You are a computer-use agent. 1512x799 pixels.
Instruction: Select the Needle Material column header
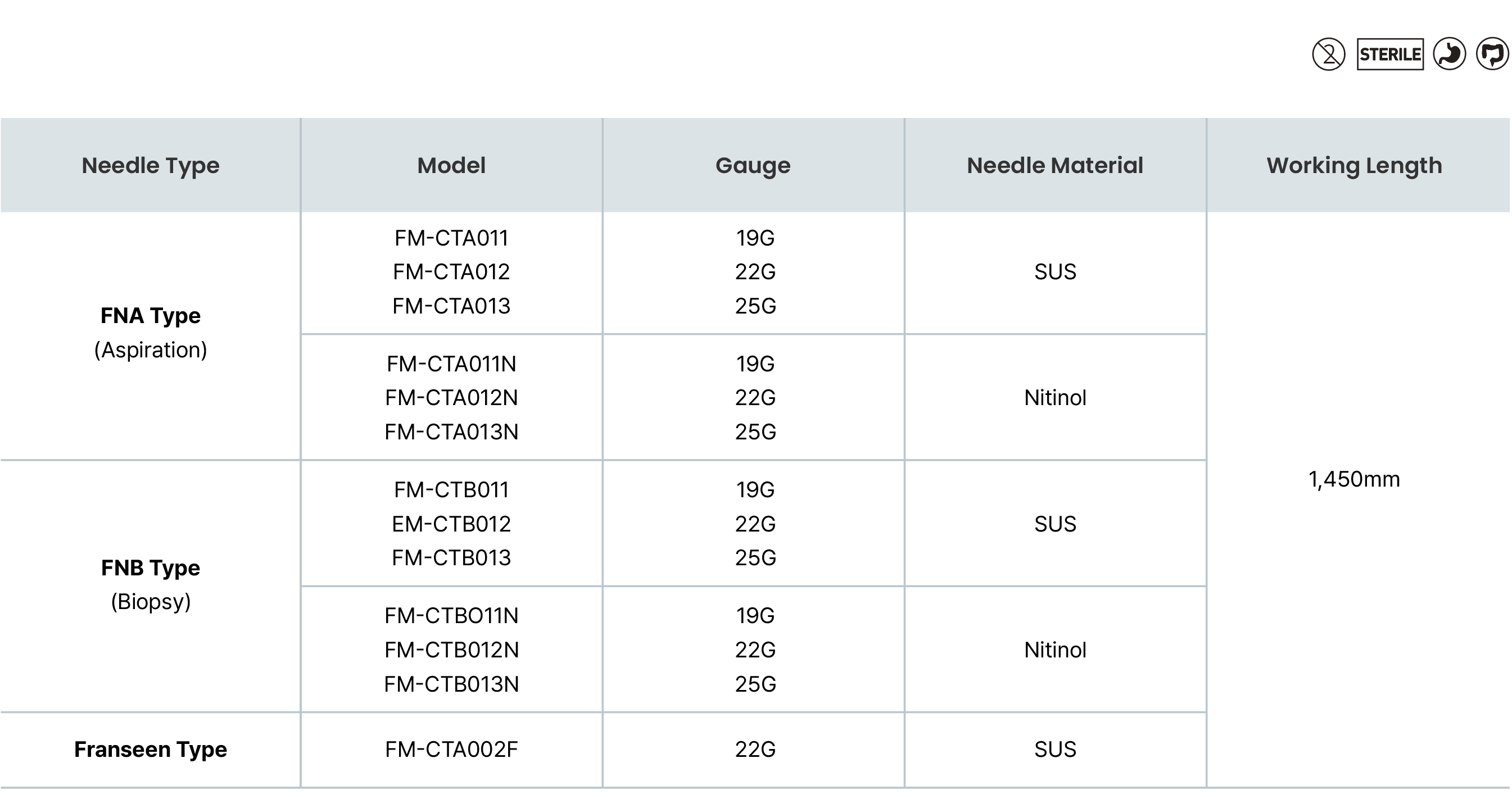coord(1055,165)
